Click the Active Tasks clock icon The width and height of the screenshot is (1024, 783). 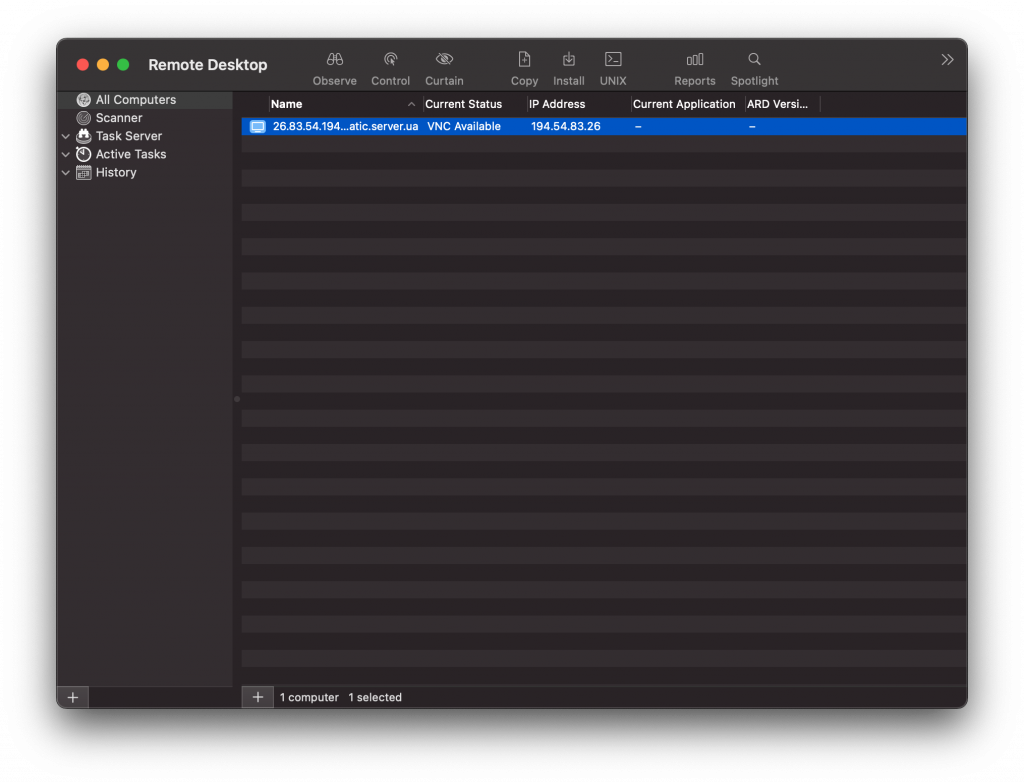tap(84, 154)
